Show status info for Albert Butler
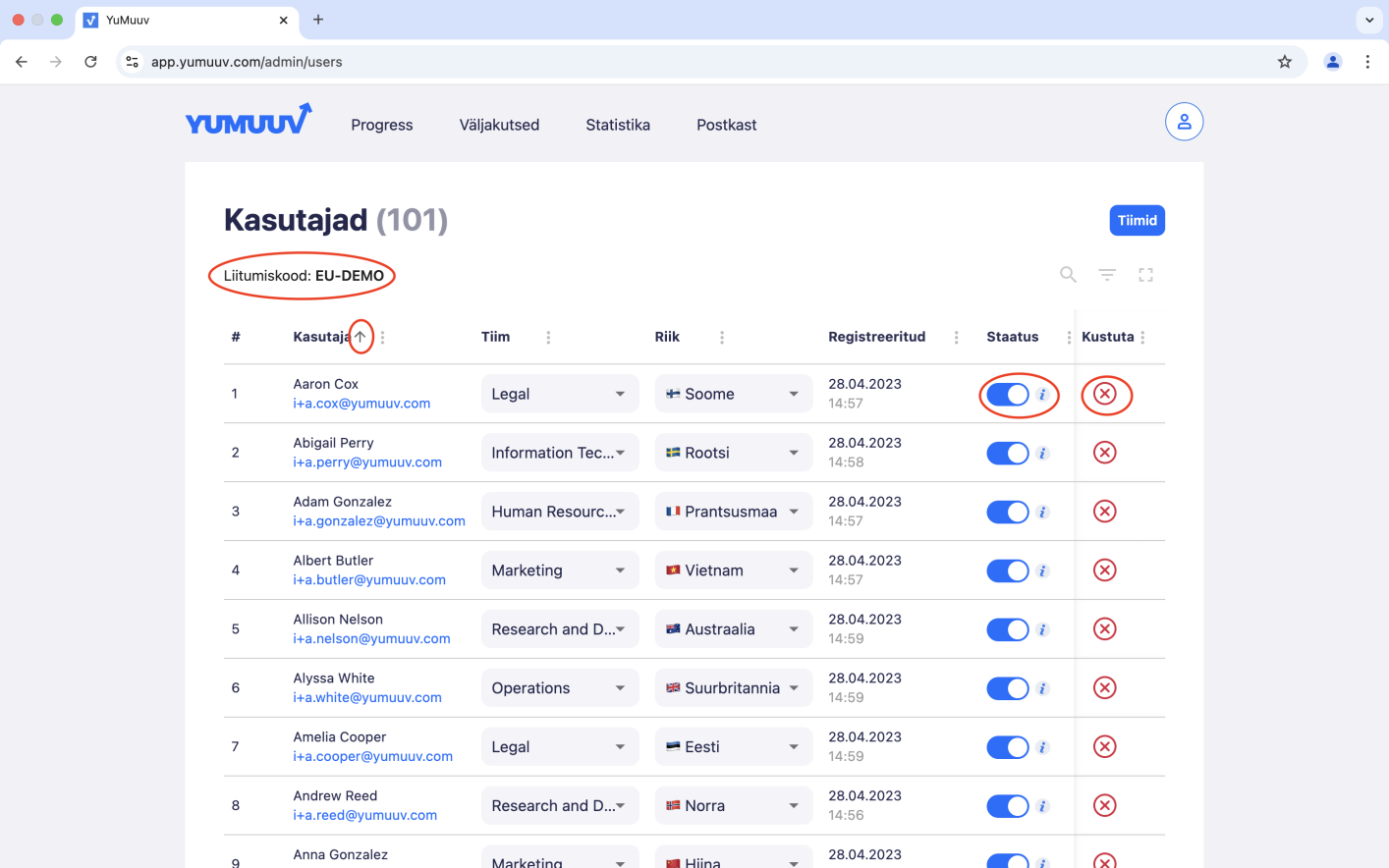 1043,571
